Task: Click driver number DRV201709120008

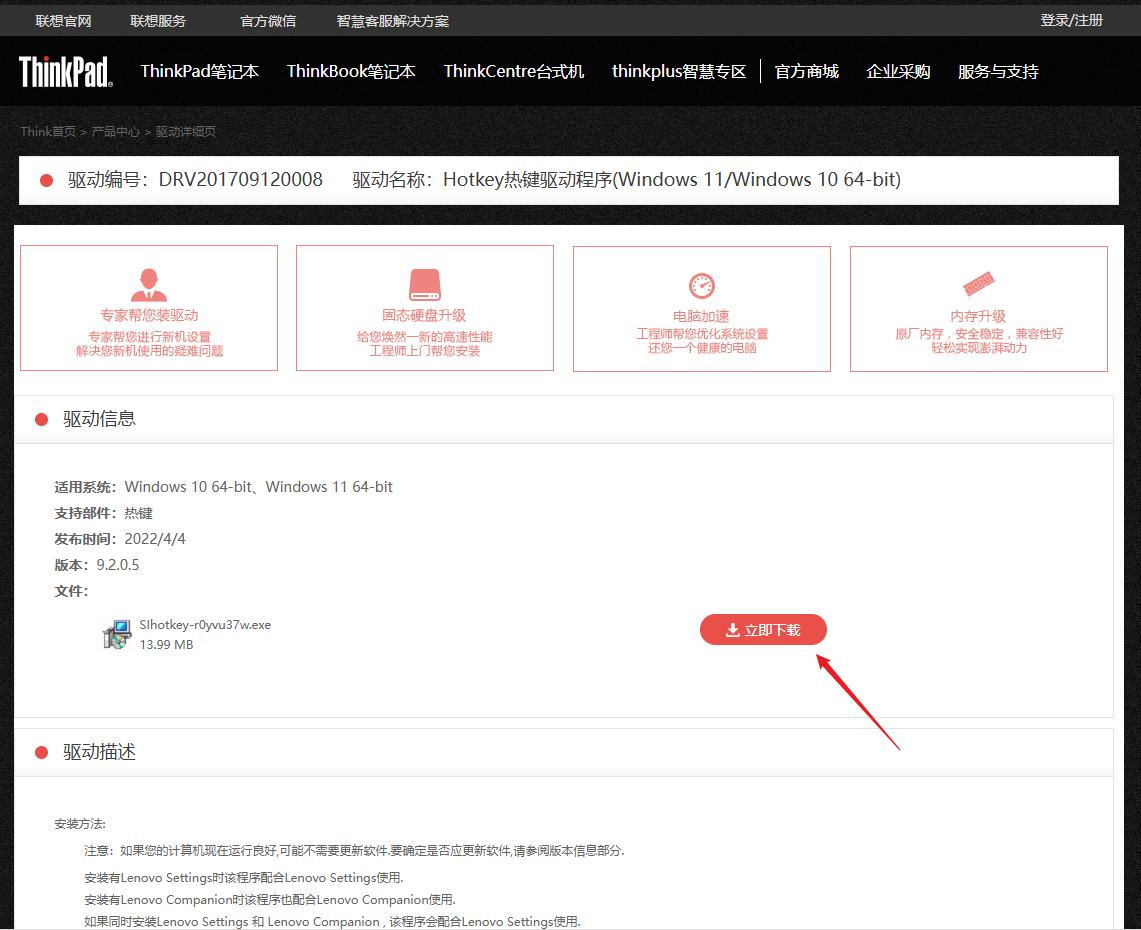Action: pos(241,180)
